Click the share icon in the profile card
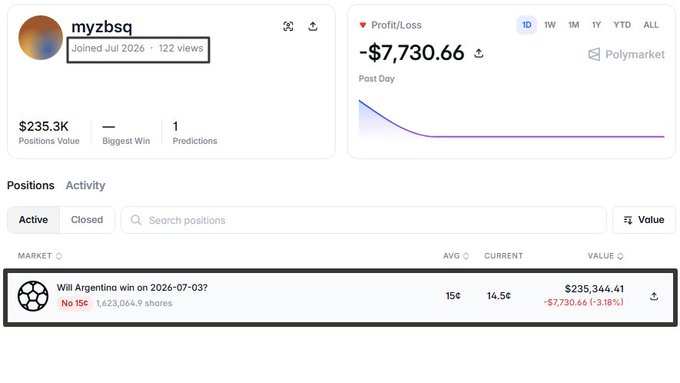The width and height of the screenshot is (680, 383). (313, 26)
